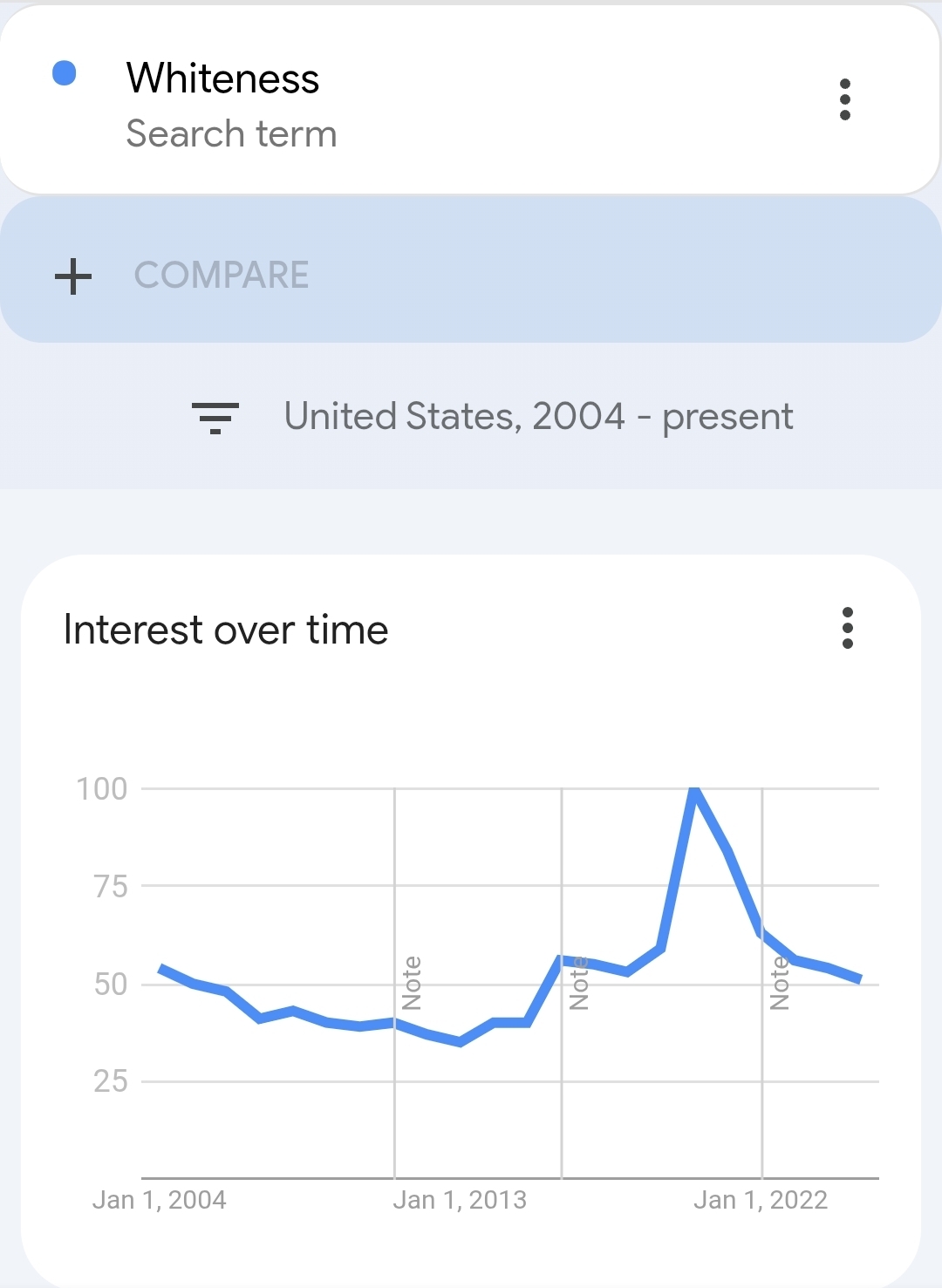
Task: Tap the Interest over time heading
Action: (226, 630)
